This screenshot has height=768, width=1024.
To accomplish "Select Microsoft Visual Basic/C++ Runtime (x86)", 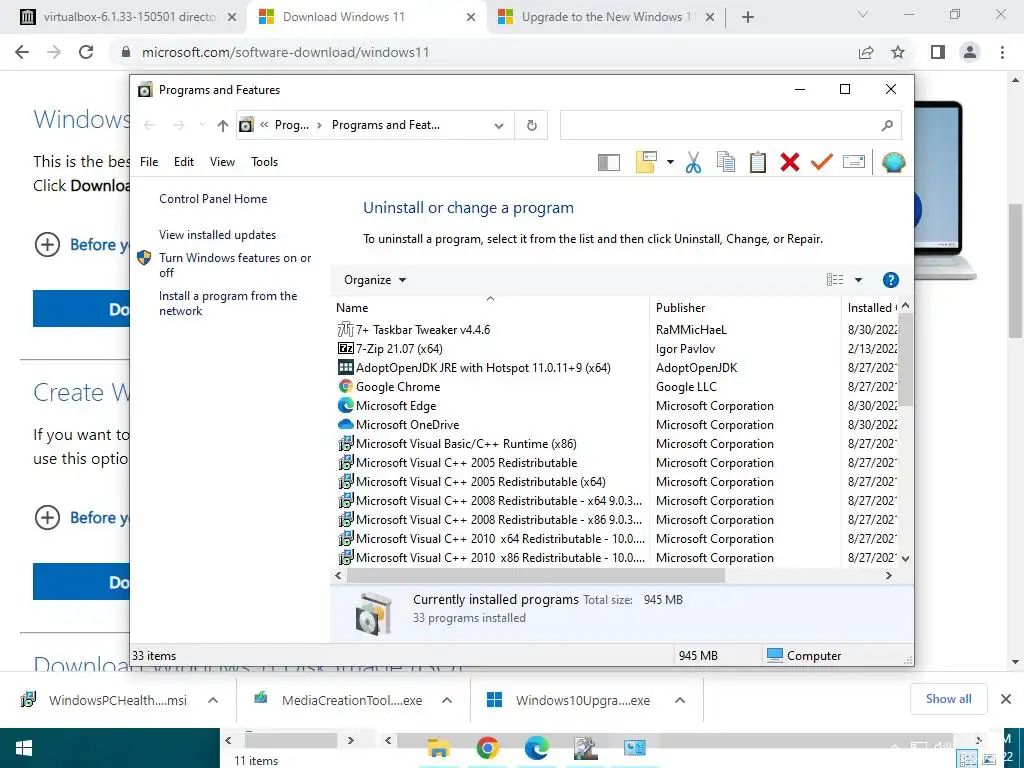I will click(457, 443).
